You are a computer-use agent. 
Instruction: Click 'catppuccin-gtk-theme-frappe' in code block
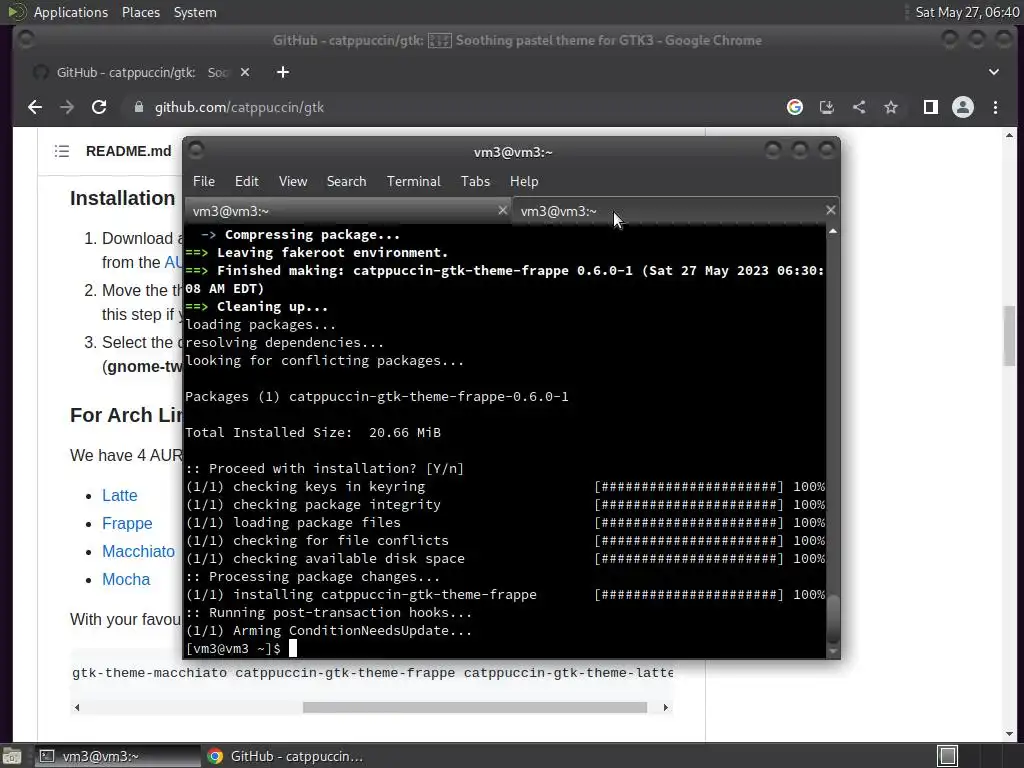[x=345, y=673]
